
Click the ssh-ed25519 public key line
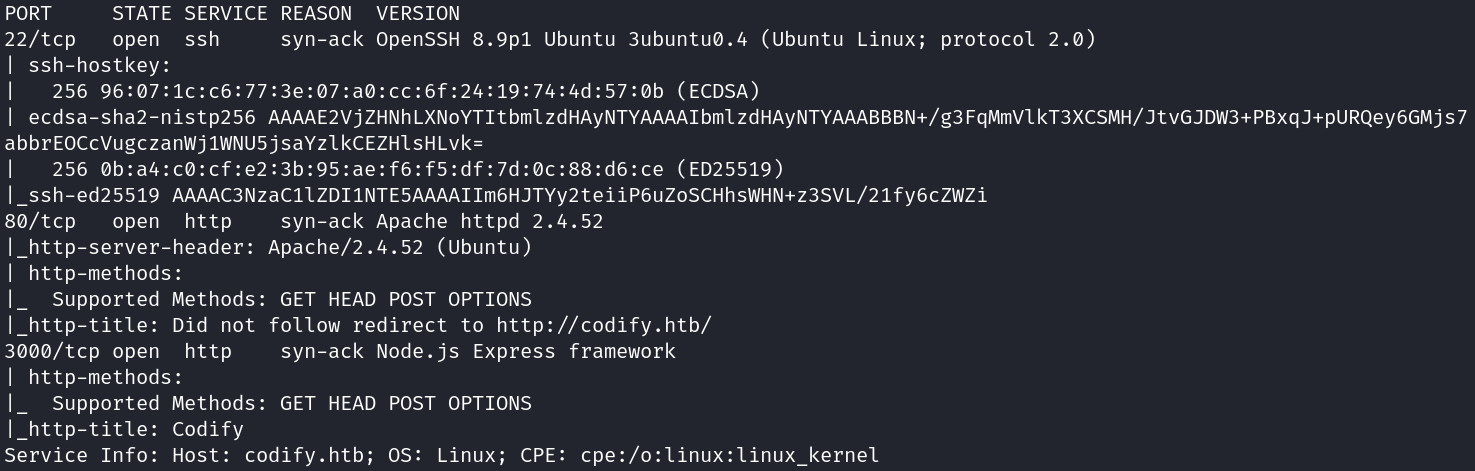coord(496,196)
